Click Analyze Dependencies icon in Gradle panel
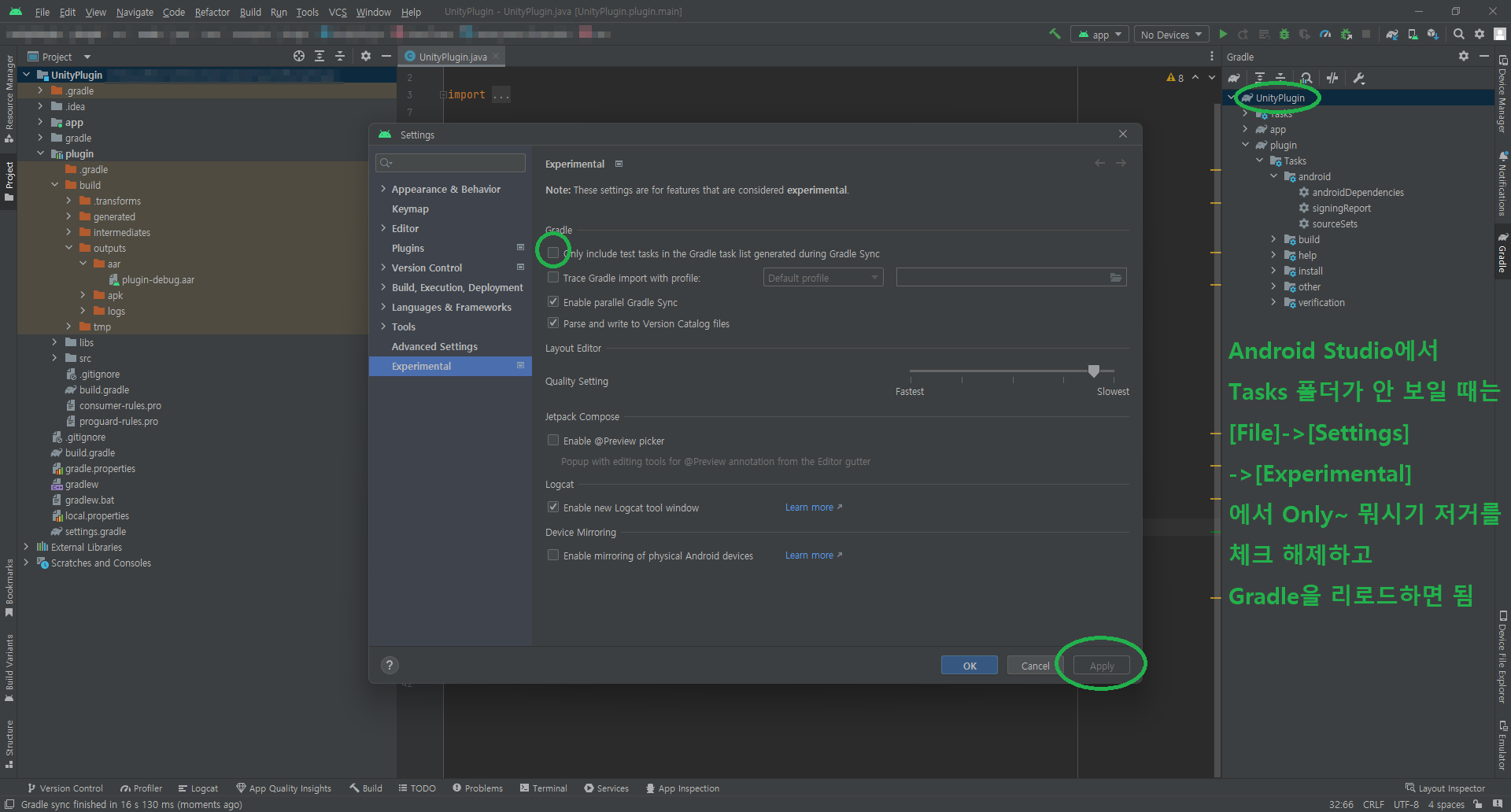The height and width of the screenshot is (812, 1511). [x=1306, y=78]
